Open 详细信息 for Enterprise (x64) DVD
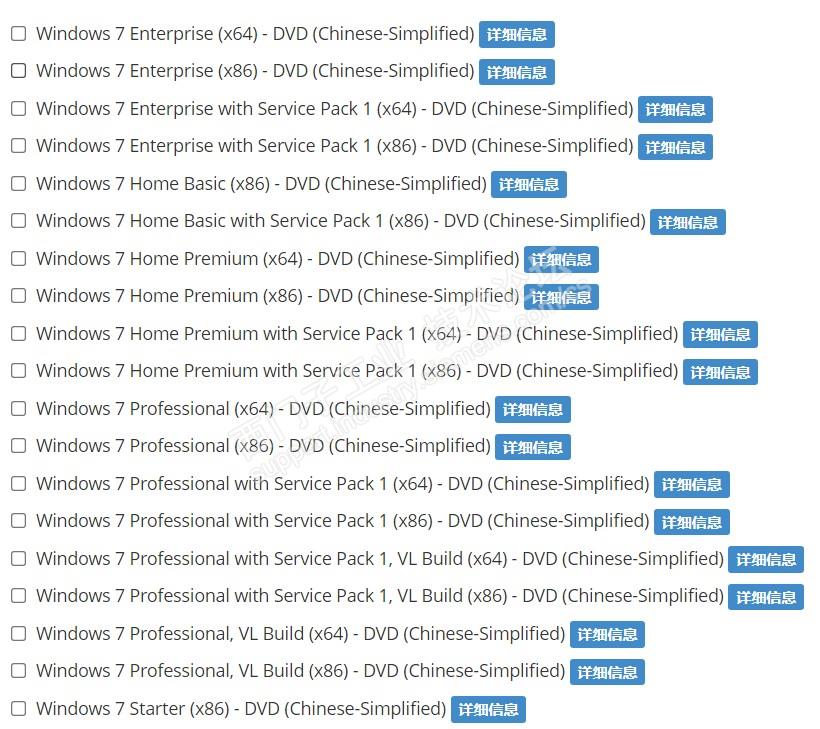Screen dimensions: 820x729 pyautogui.click(x=516, y=35)
